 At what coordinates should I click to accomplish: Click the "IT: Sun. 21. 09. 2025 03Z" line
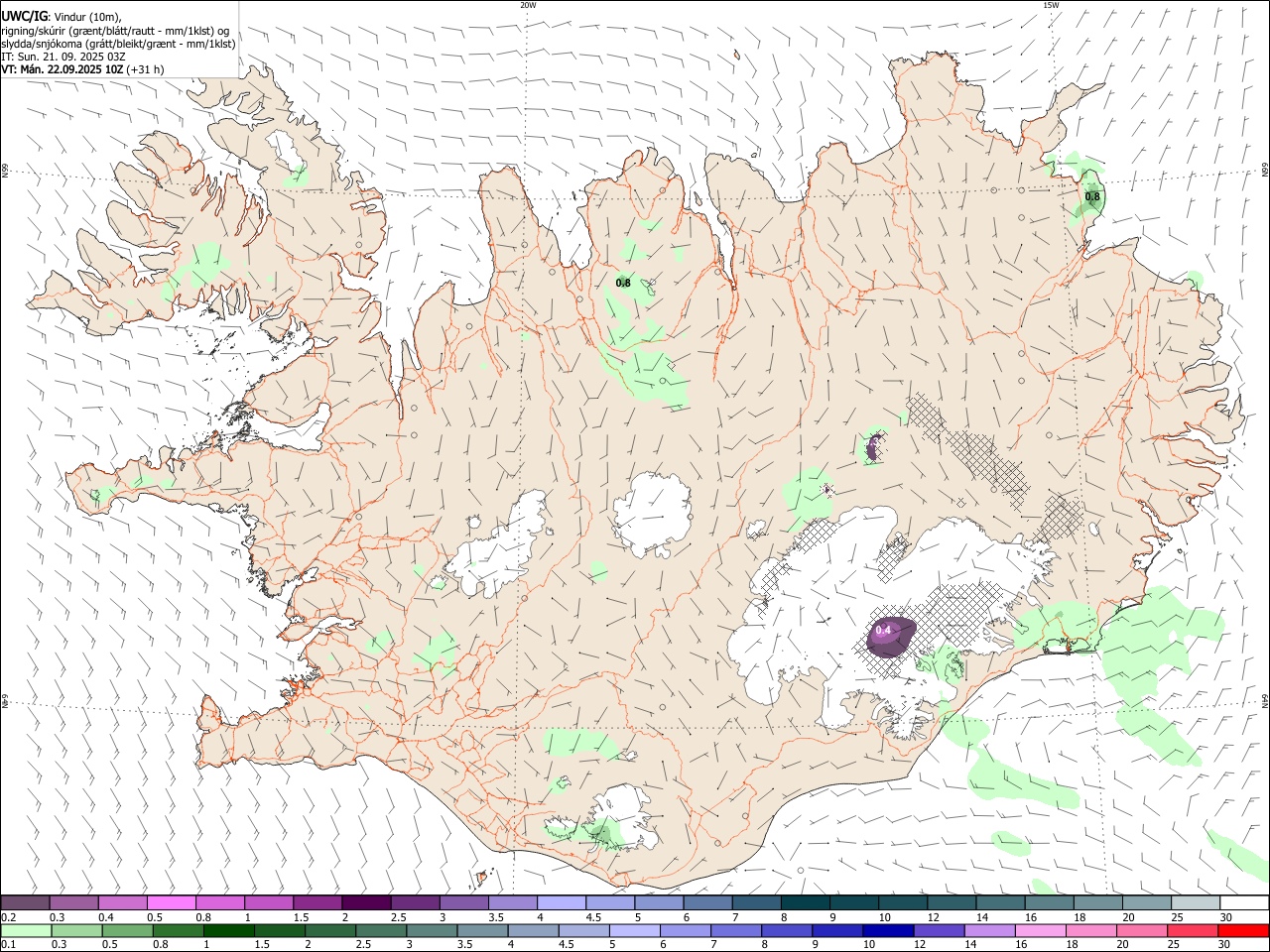[63, 57]
